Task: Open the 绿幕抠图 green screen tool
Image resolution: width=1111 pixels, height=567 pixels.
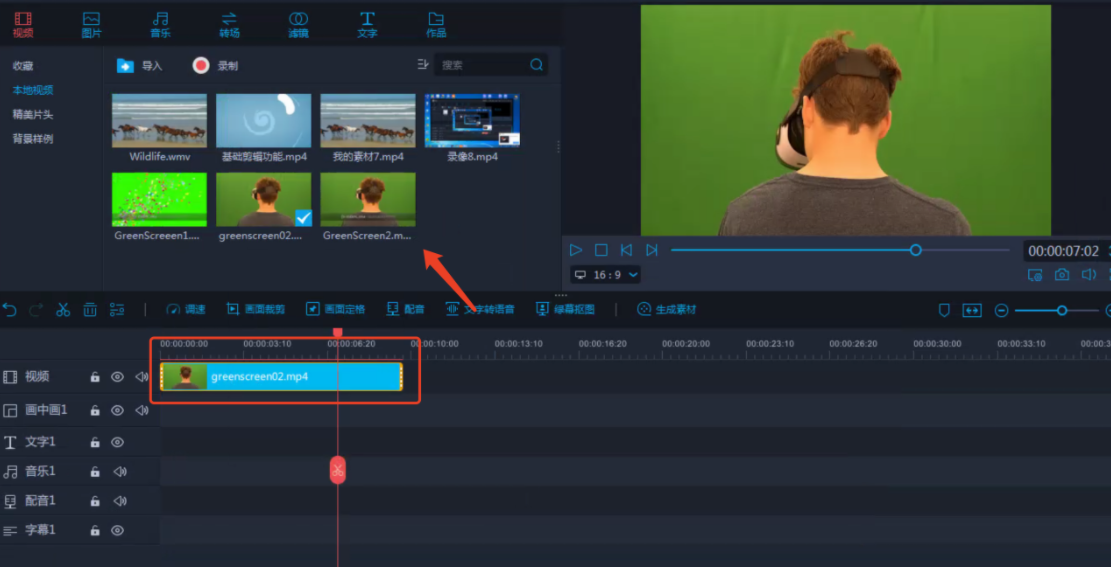Action: 566,310
